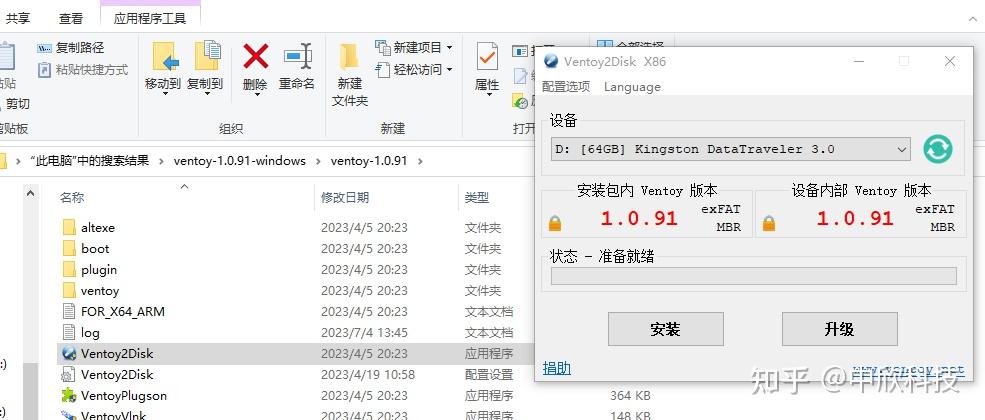Click the 新建项目 new item icon
Viewport: 985px width, 420px height.
383,47
